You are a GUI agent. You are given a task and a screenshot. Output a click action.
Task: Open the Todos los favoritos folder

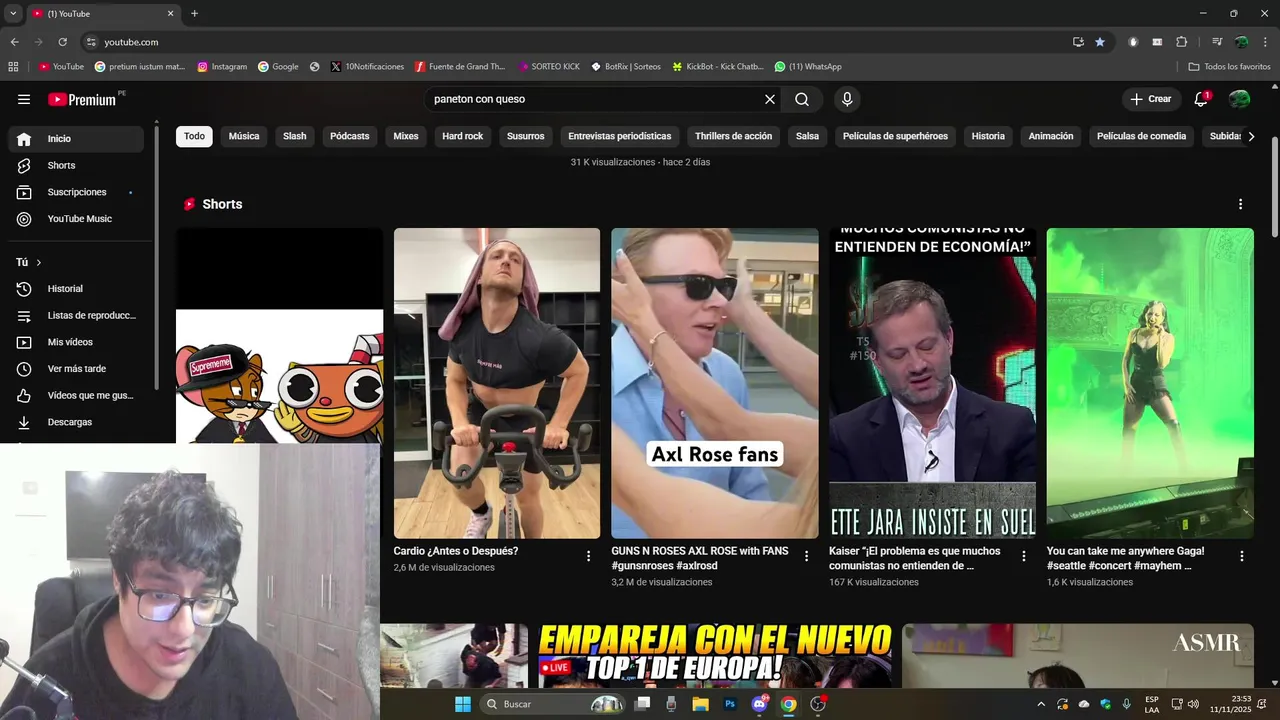(1230, 67)
